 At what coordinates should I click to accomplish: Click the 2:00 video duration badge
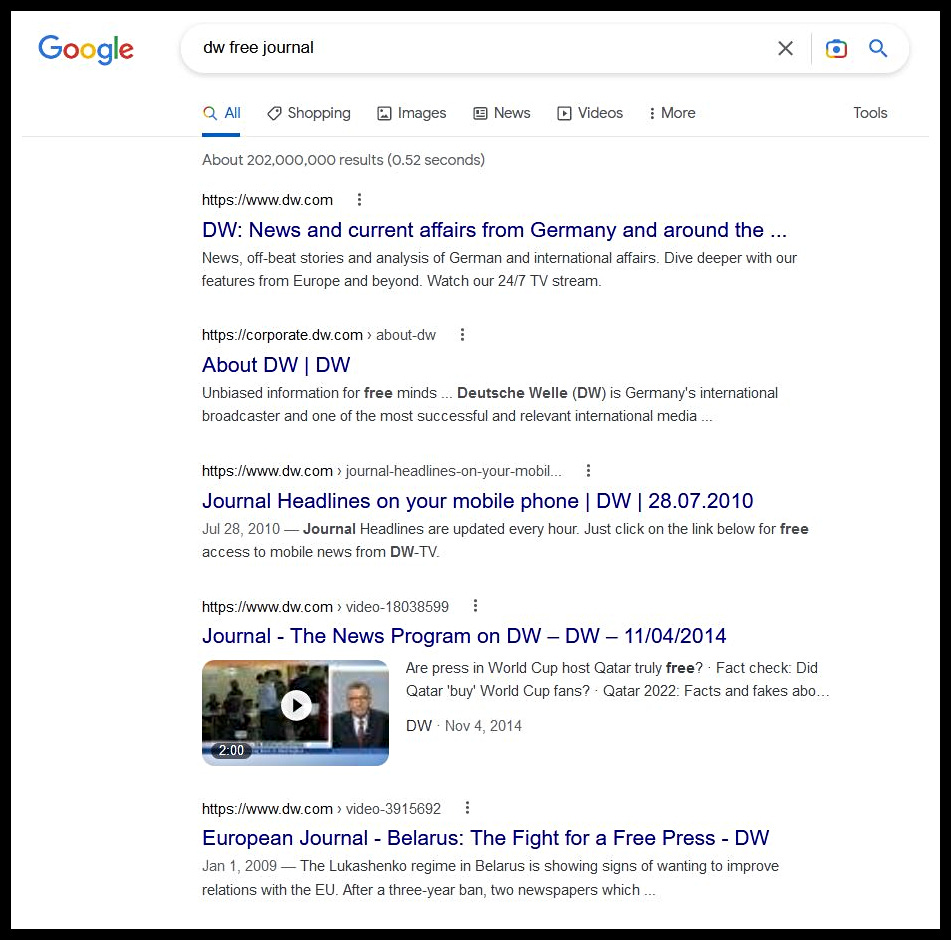(231, 751)
